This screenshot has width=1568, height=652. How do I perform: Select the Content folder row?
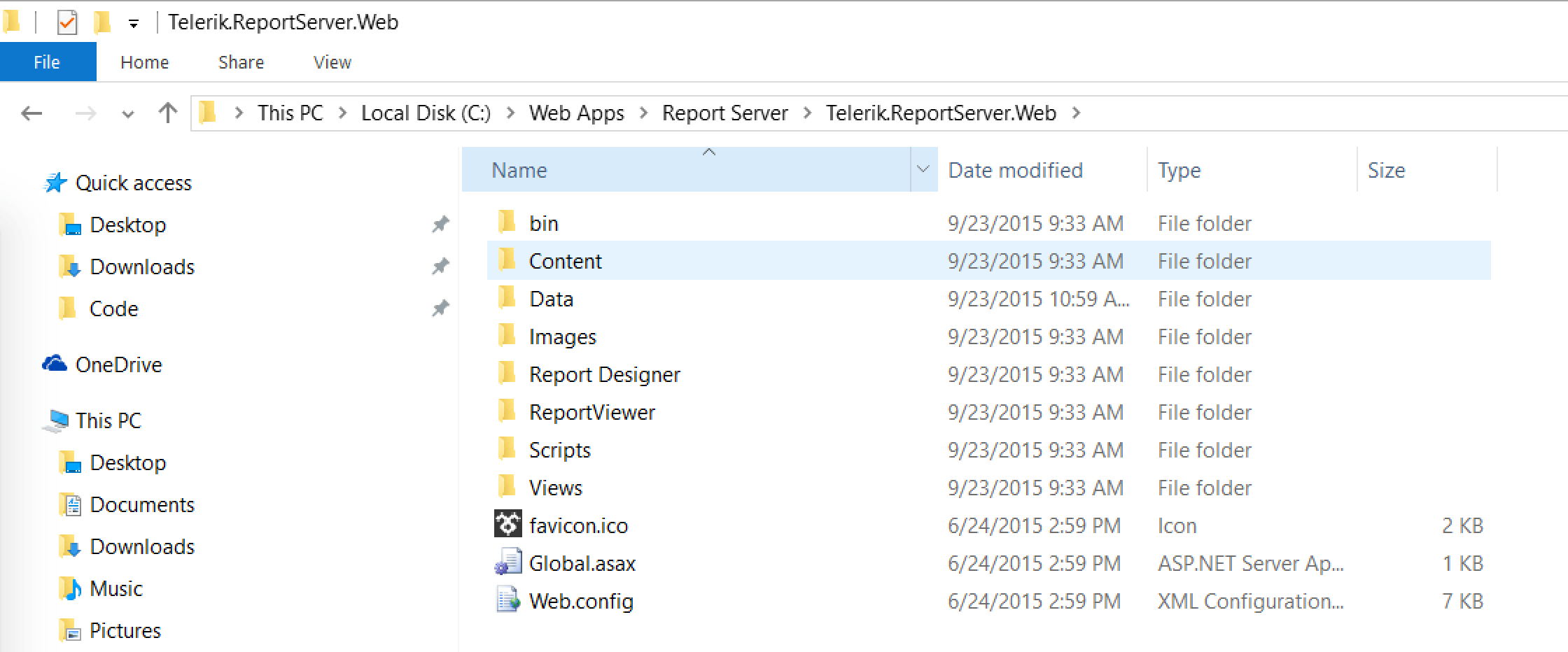(988, 261)
